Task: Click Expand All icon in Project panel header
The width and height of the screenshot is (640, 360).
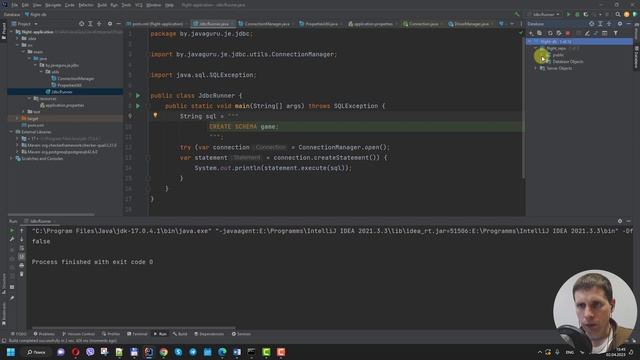Action: coord(90,24)
